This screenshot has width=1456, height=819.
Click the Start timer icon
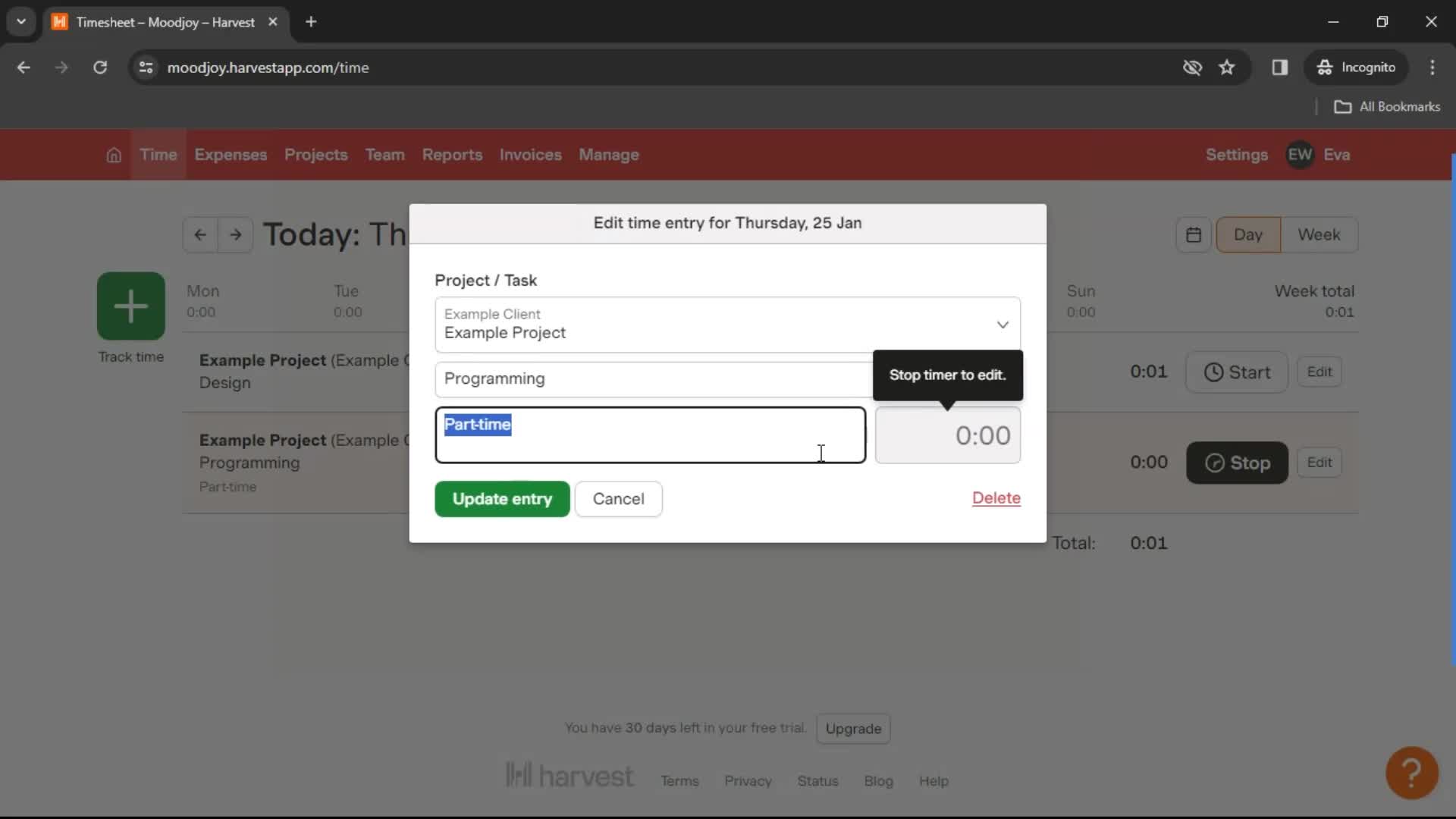1213,371
